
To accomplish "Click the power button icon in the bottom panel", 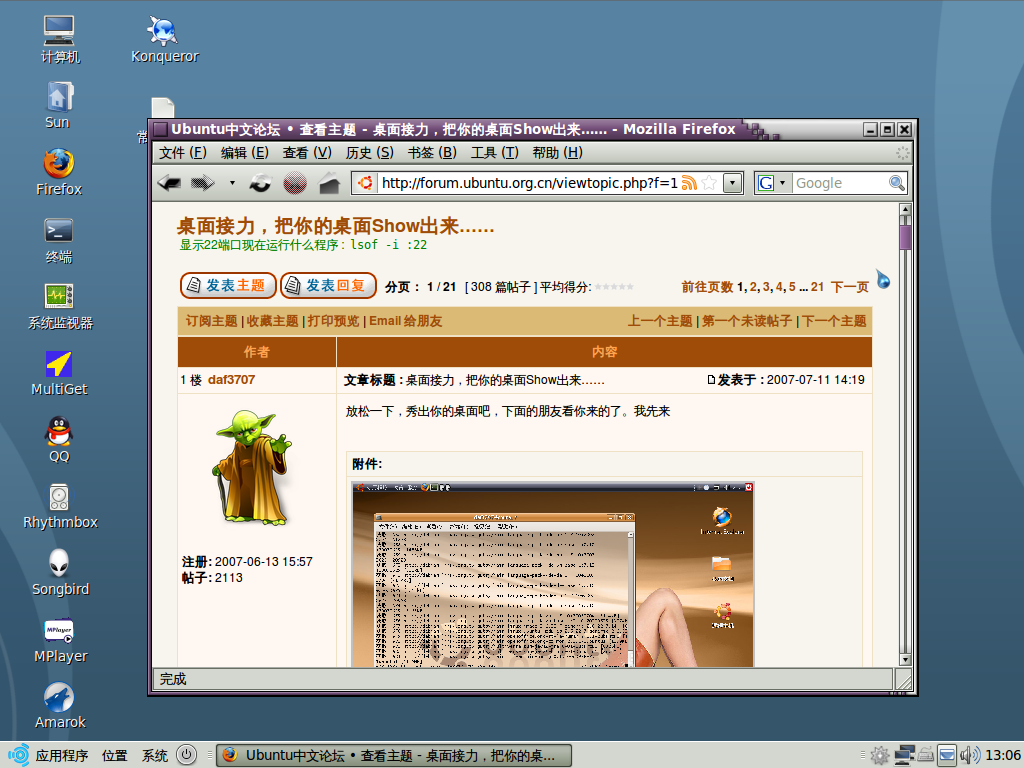I will 187,755.
